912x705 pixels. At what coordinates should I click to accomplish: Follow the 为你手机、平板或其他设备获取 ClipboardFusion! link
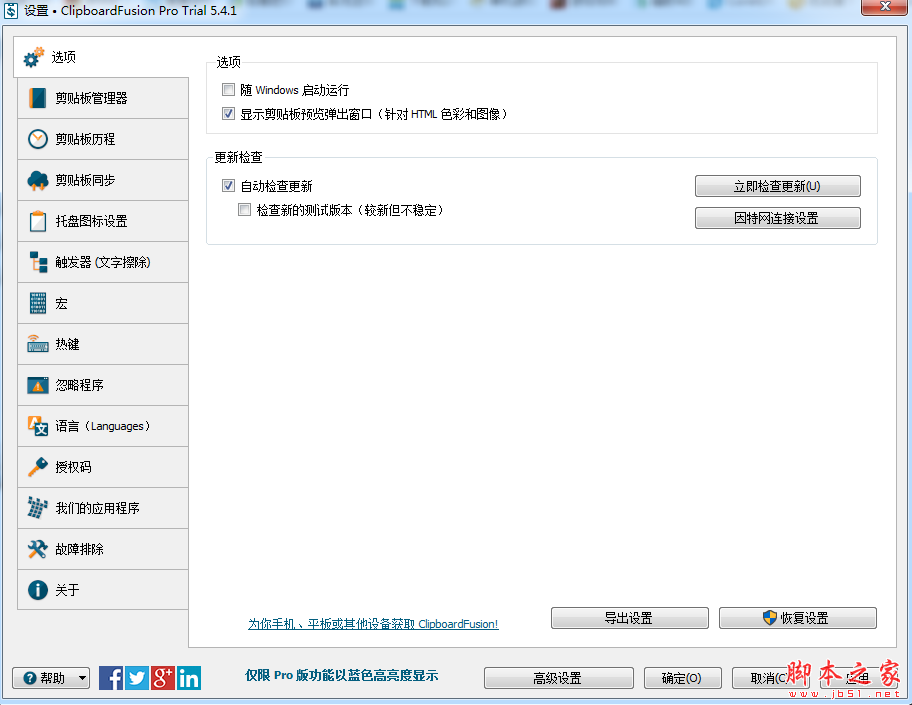373,624
